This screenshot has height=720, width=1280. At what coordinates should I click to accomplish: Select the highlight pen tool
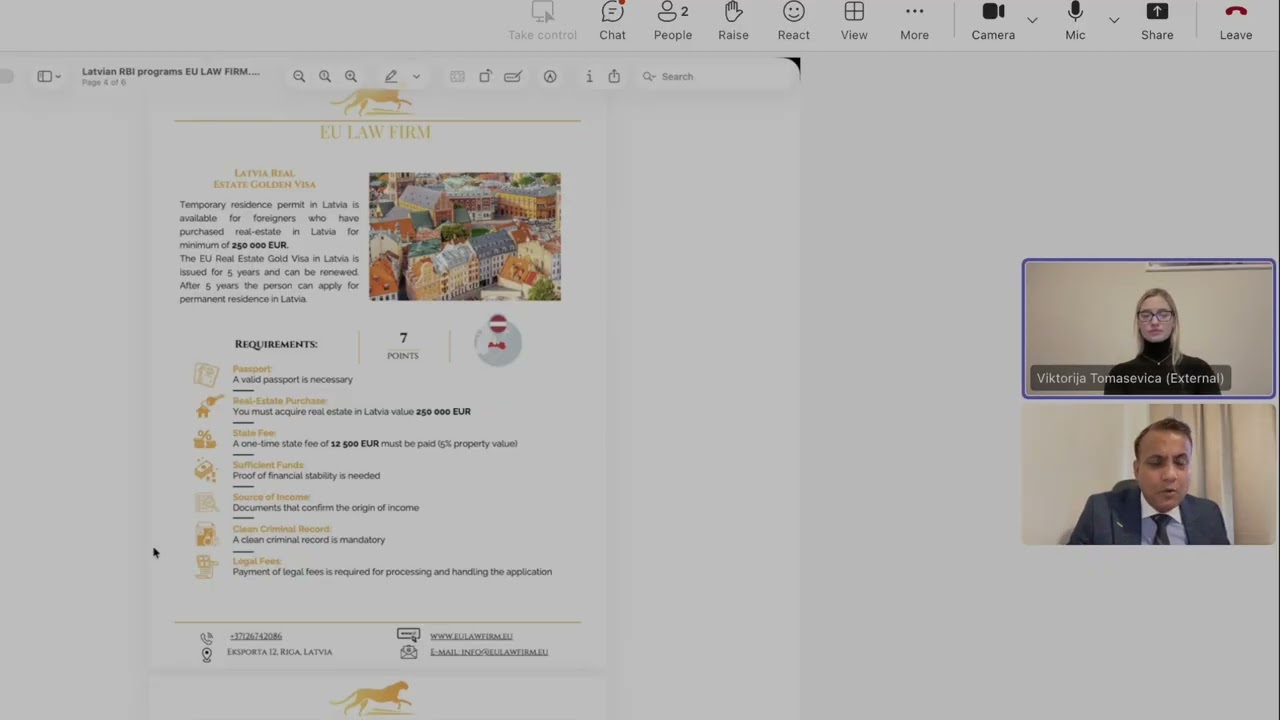(391, 76)
